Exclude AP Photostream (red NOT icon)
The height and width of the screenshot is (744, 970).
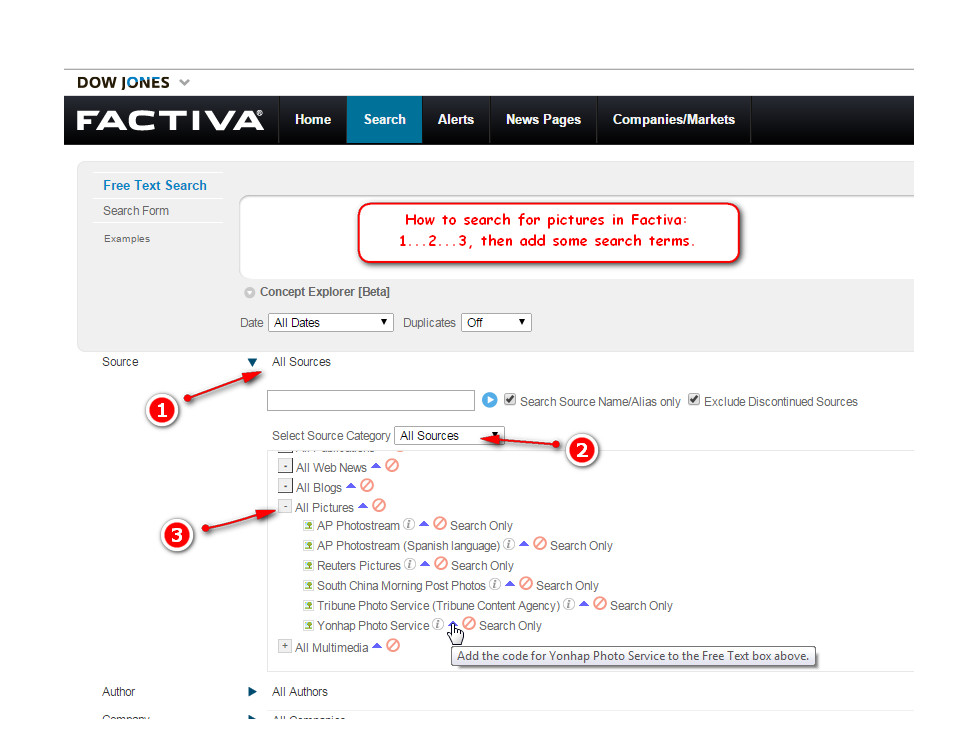[440, 524]
